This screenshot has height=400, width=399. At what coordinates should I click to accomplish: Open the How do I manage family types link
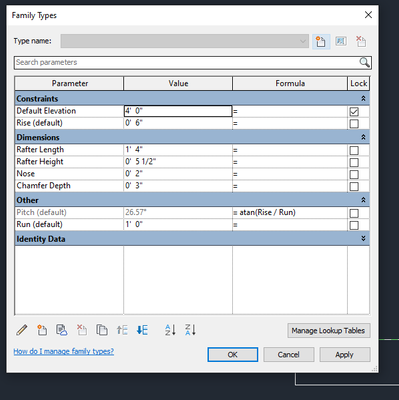(64, 351)
